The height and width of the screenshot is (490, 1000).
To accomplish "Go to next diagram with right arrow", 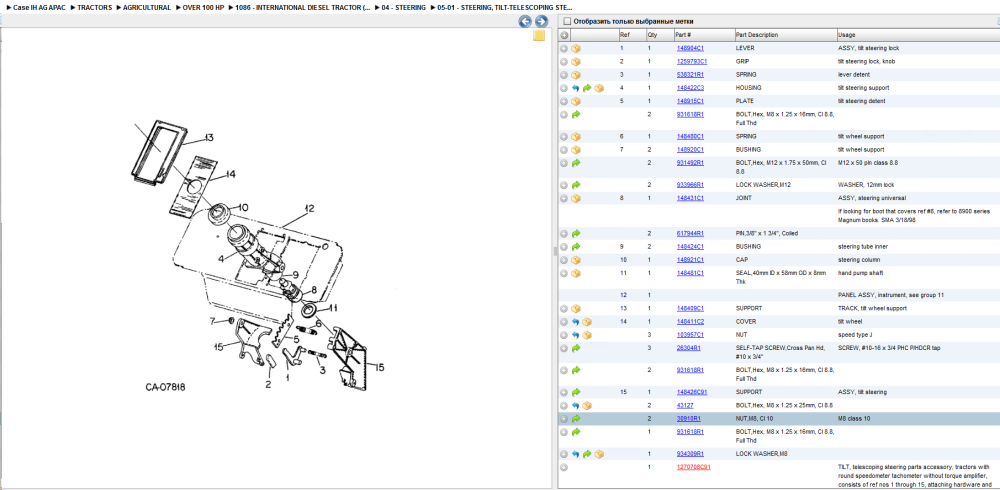I will point(541,22).
